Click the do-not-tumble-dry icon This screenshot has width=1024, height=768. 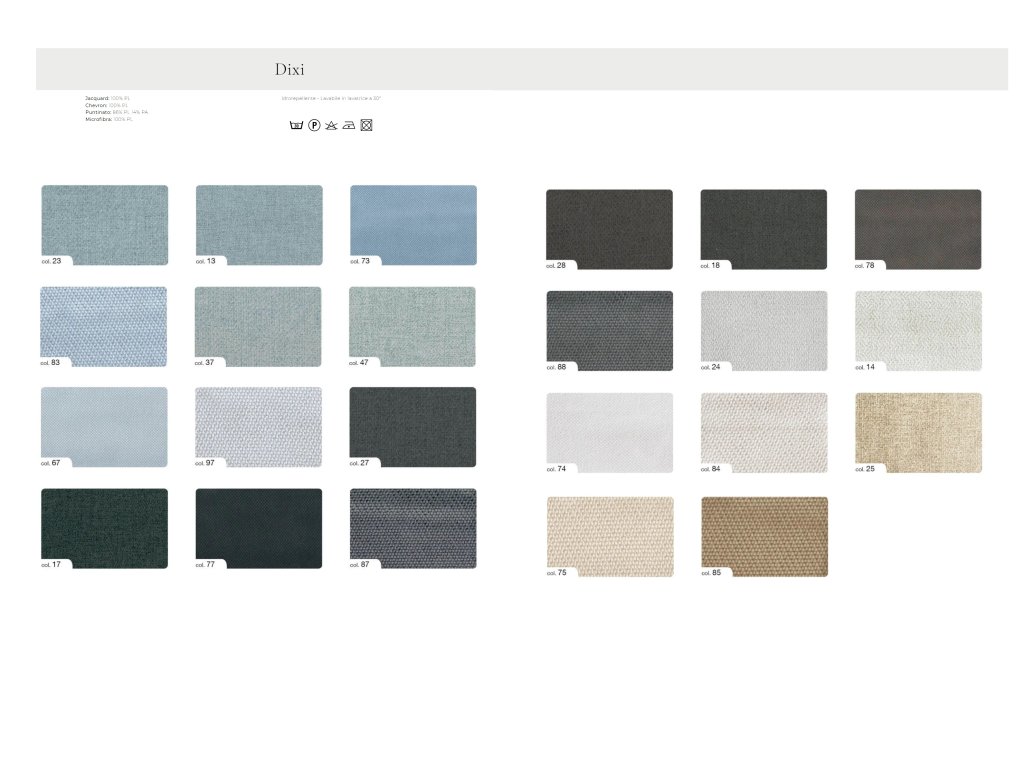366,125
